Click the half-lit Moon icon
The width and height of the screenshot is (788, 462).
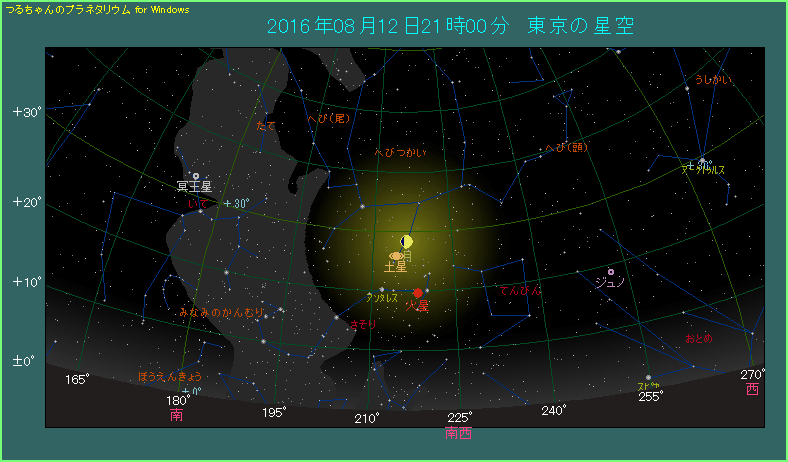click(x=406, y=241)
